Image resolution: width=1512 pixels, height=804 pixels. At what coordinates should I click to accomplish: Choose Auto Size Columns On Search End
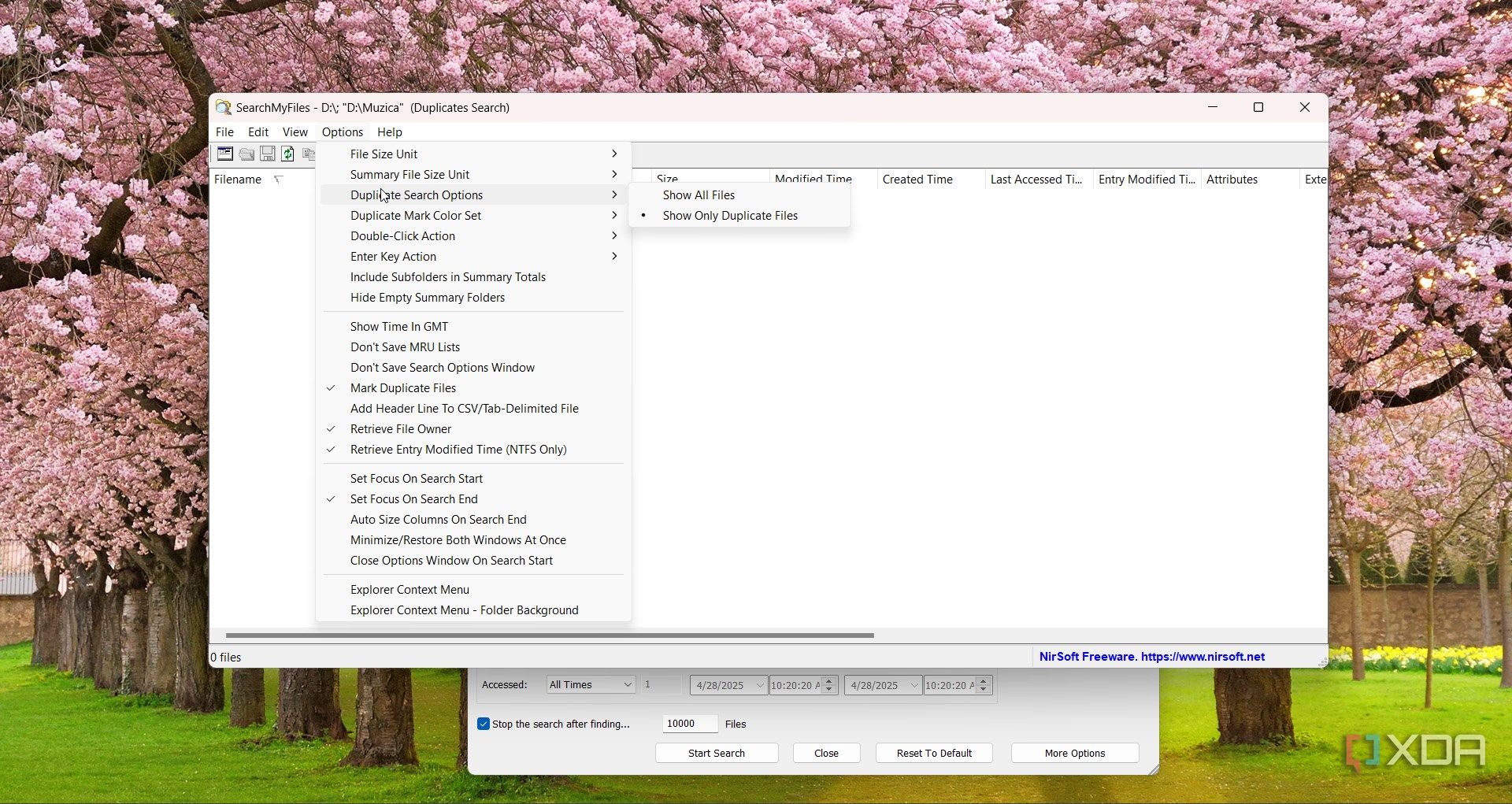473,520
